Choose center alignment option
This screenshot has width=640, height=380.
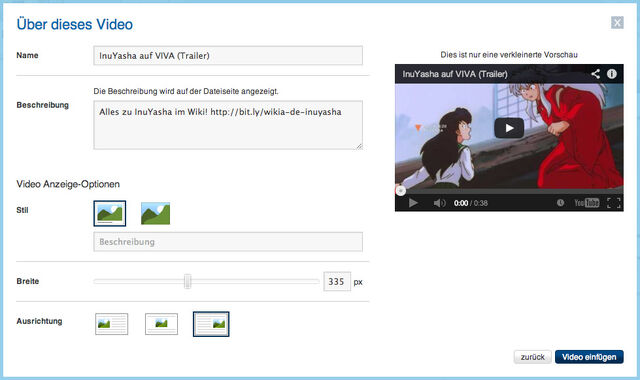(161, 324)
